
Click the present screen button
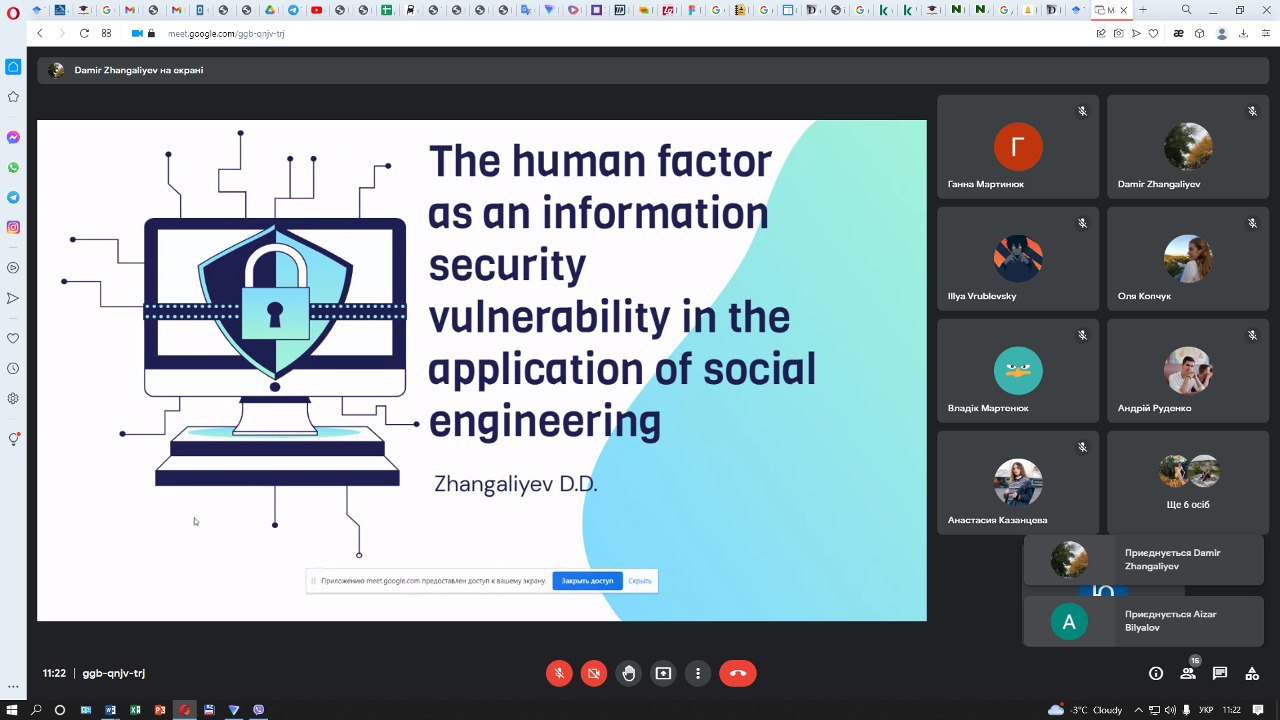point(663,673)
